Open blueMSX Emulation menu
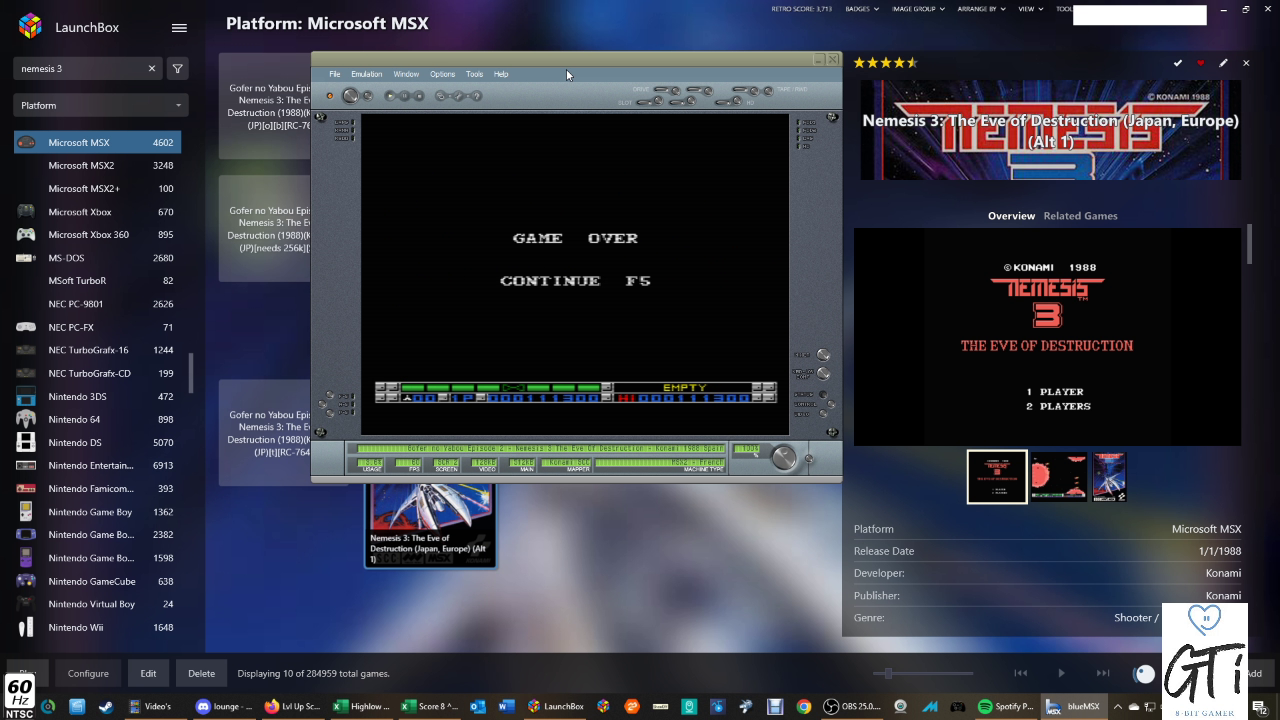1280x720 pixels. coord(366,74)
